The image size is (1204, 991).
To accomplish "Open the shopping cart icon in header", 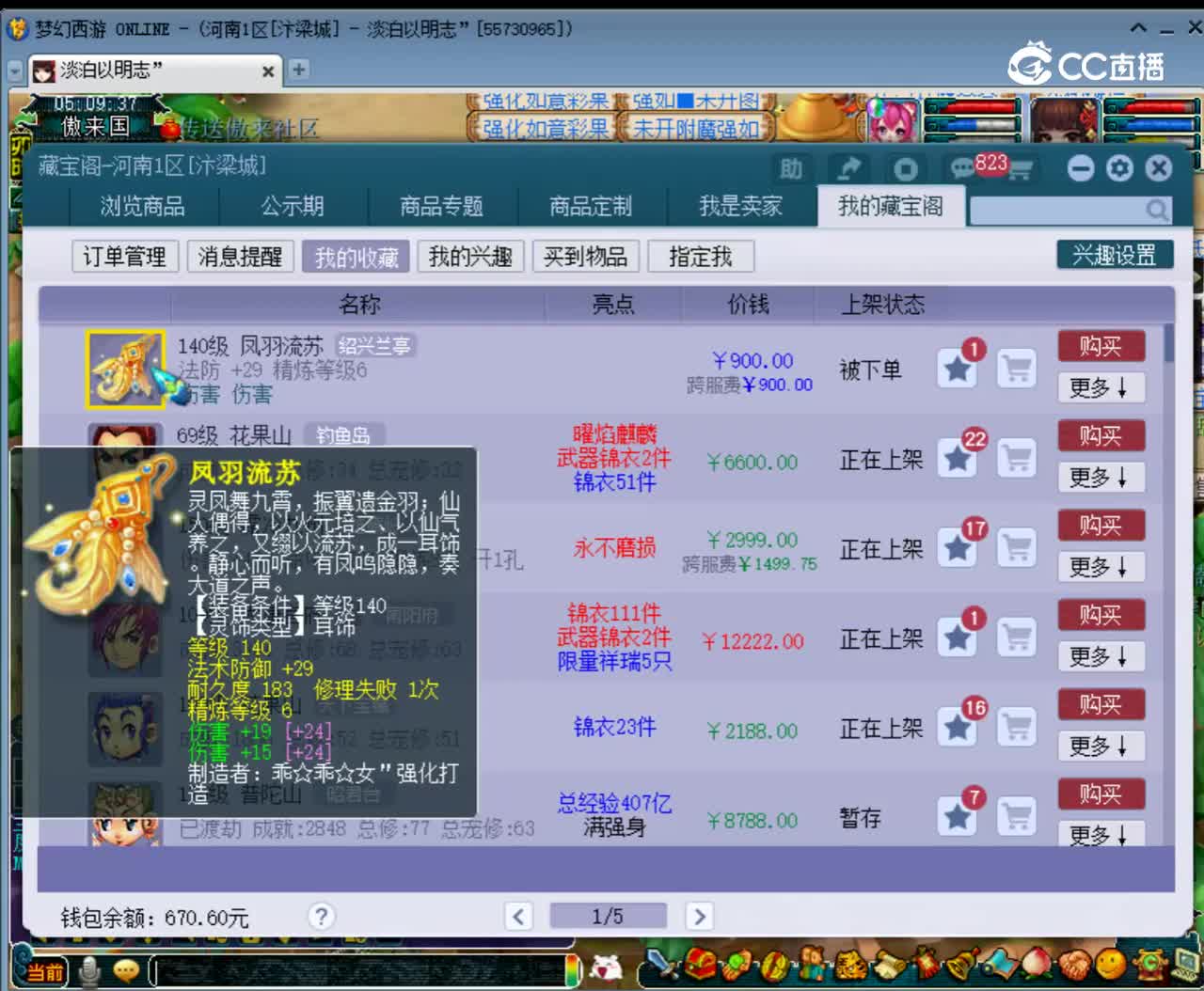I will pos(1020,170).
